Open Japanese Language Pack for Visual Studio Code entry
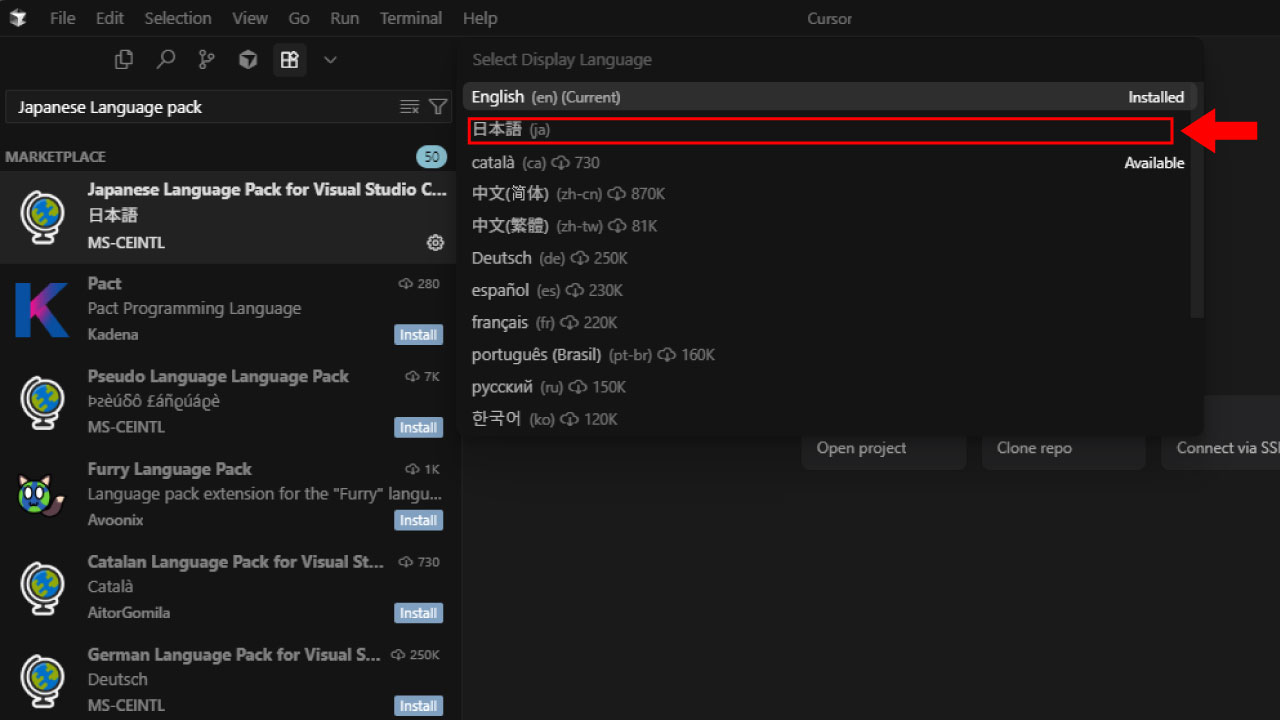Image resolution: width=1280 pixels, height=720 pixels. coord(230,217)
